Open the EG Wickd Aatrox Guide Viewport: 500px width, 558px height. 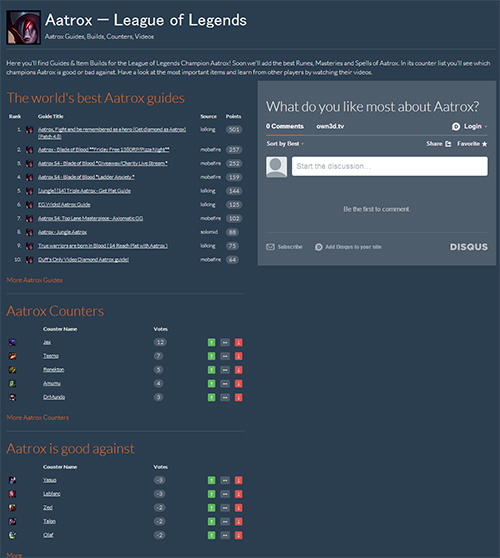tap(64, 205)
